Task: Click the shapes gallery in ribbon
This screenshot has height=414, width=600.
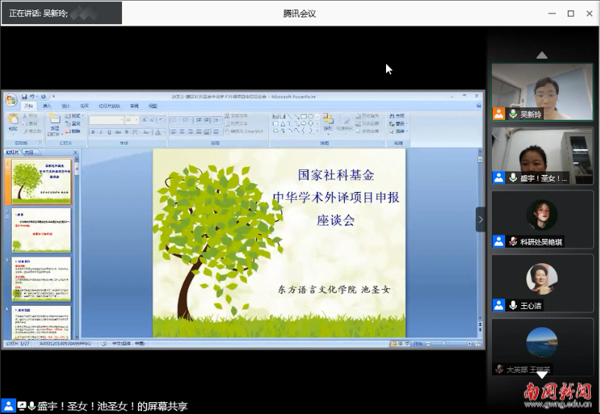Action: pos(285,122)
